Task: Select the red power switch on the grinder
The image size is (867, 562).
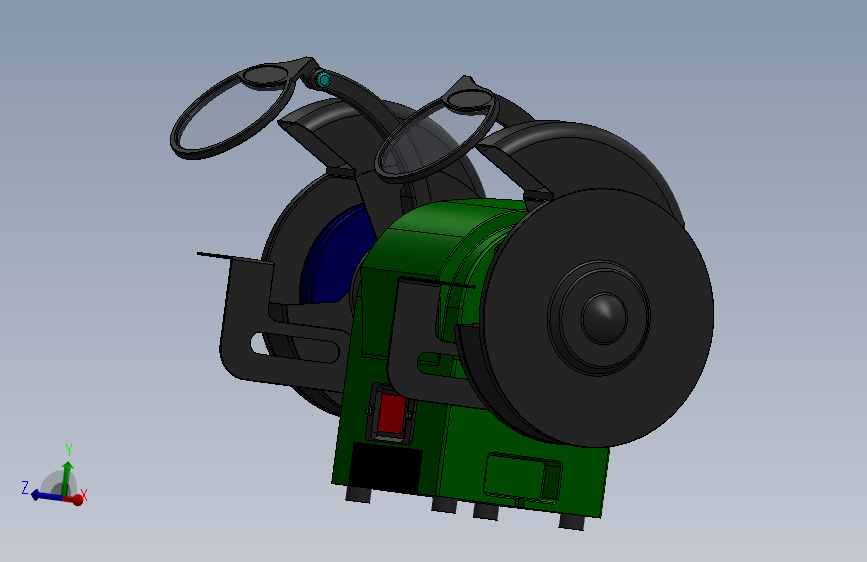Action: click(391, 413)
